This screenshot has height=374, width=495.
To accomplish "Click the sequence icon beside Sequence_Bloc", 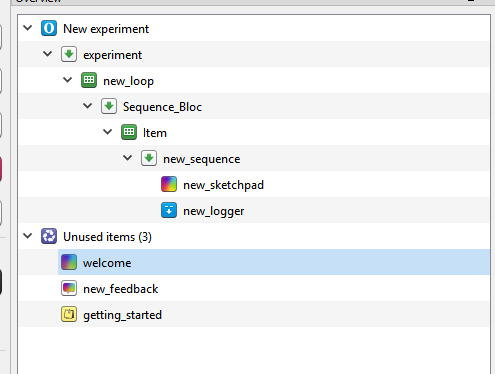I will coord(109,106).
